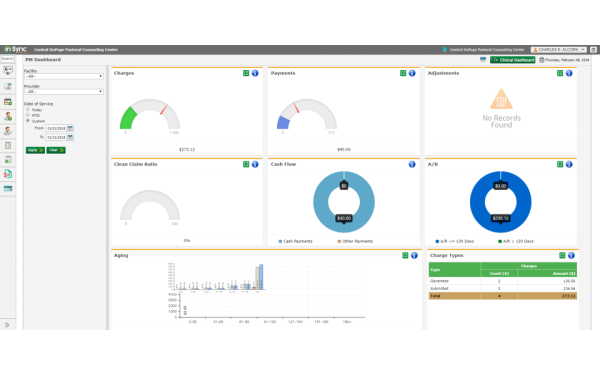This screenshot has height=375, width=600.
Task: Click the screen icon beside Clinical Dashboard
Action: (x=483, y=60)
